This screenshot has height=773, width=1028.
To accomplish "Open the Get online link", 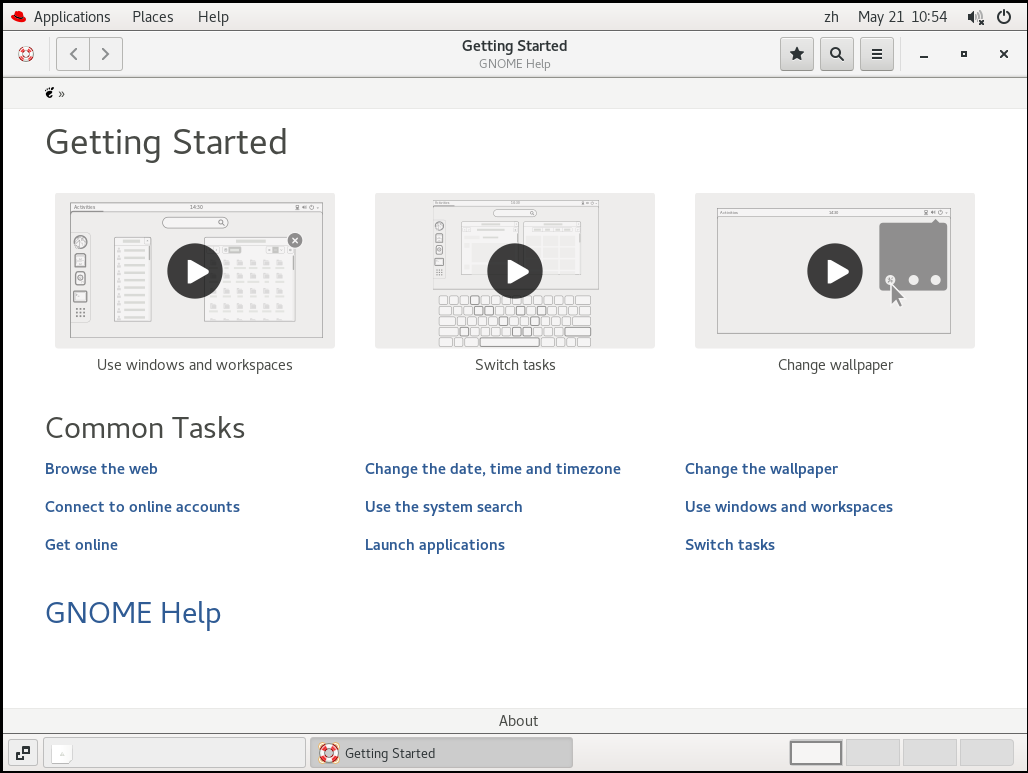I will tap(81, 545).
